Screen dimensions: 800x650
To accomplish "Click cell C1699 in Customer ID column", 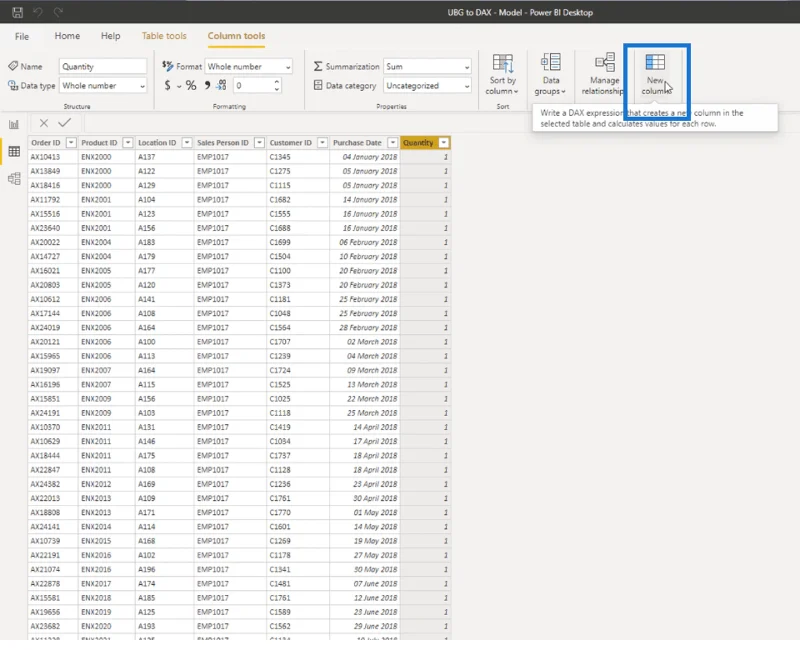I will click(280, 242).
